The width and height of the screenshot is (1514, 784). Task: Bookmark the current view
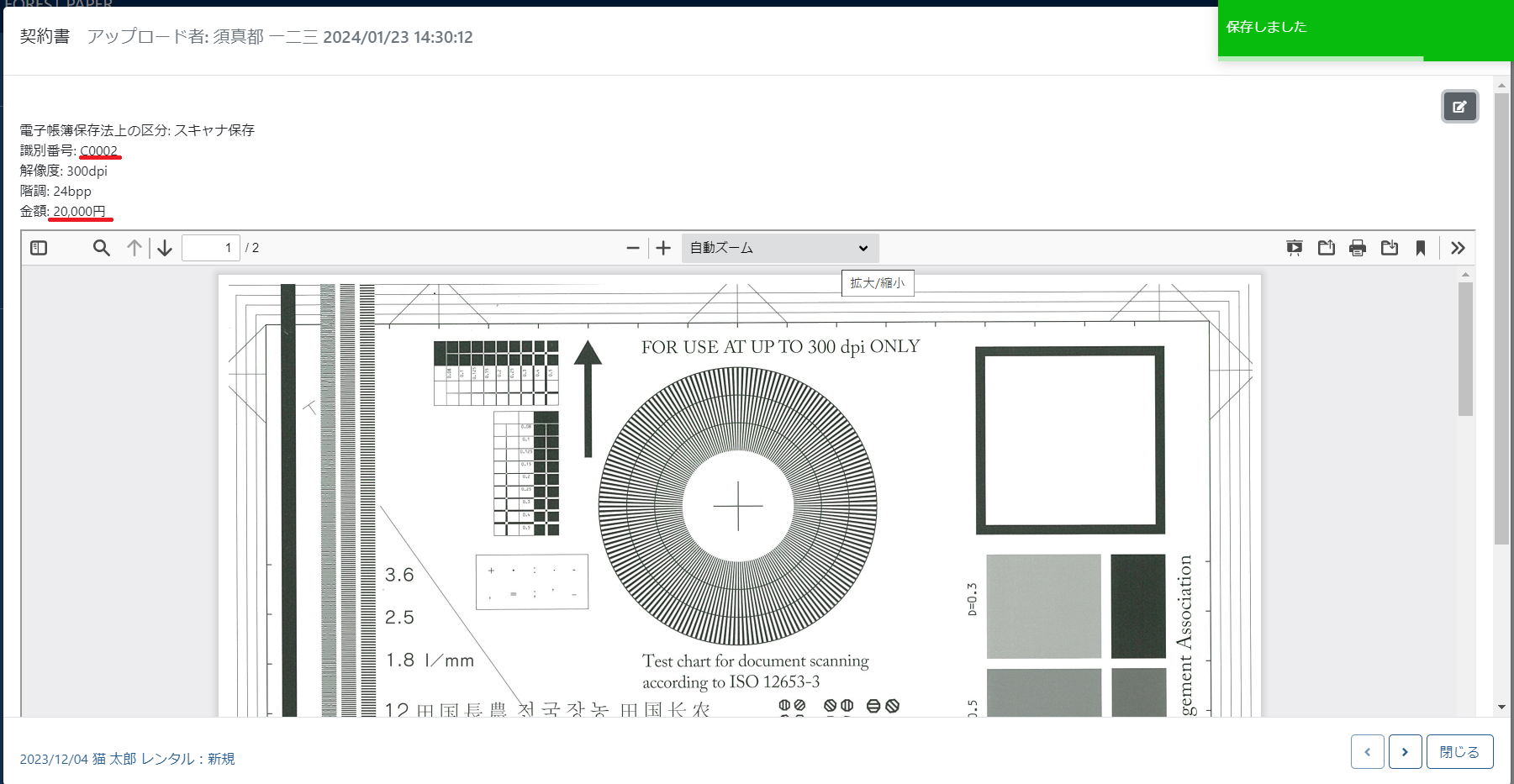point(1422,248)
